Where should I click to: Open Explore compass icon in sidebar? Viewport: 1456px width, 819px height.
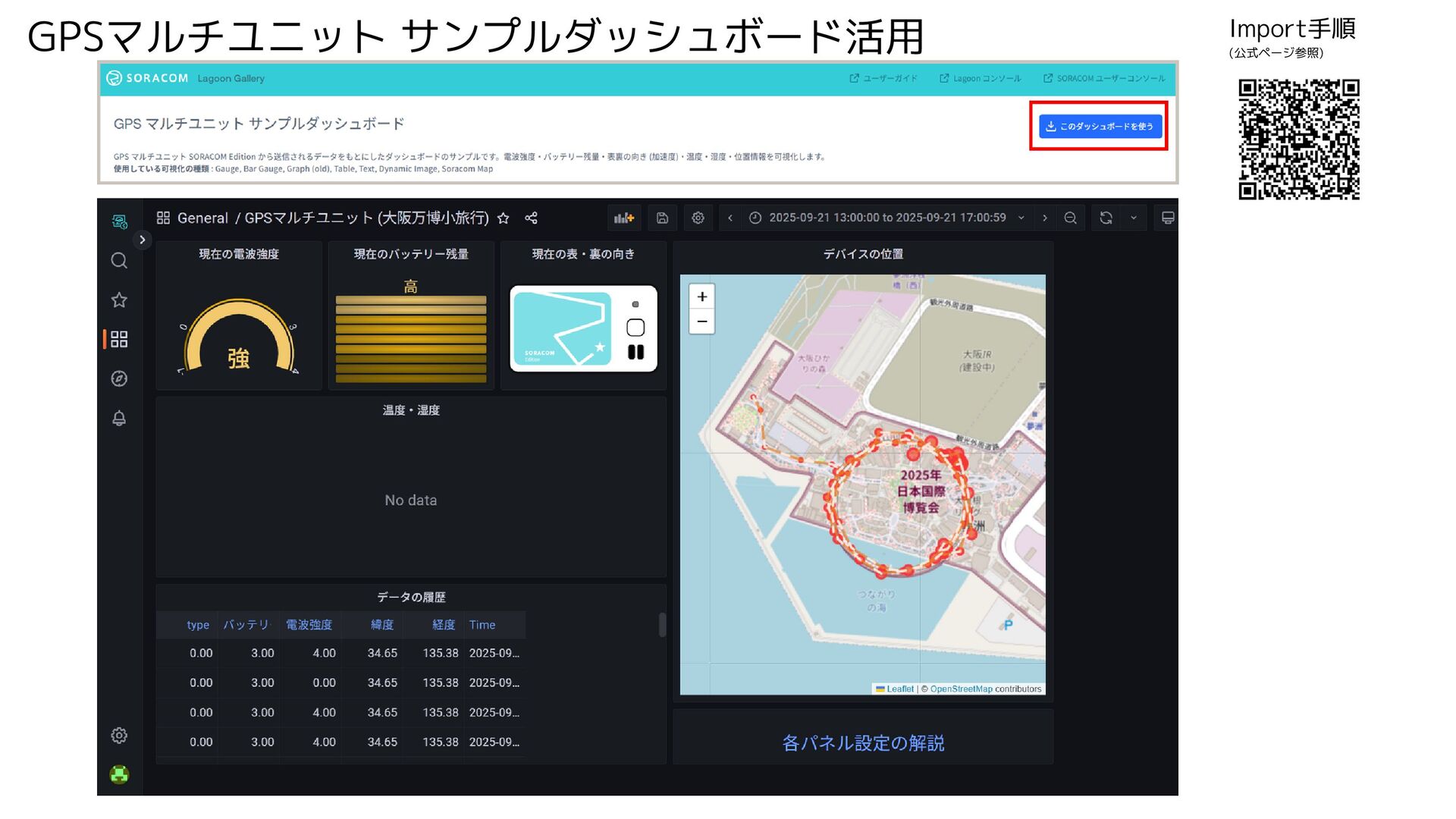point(119,378)
